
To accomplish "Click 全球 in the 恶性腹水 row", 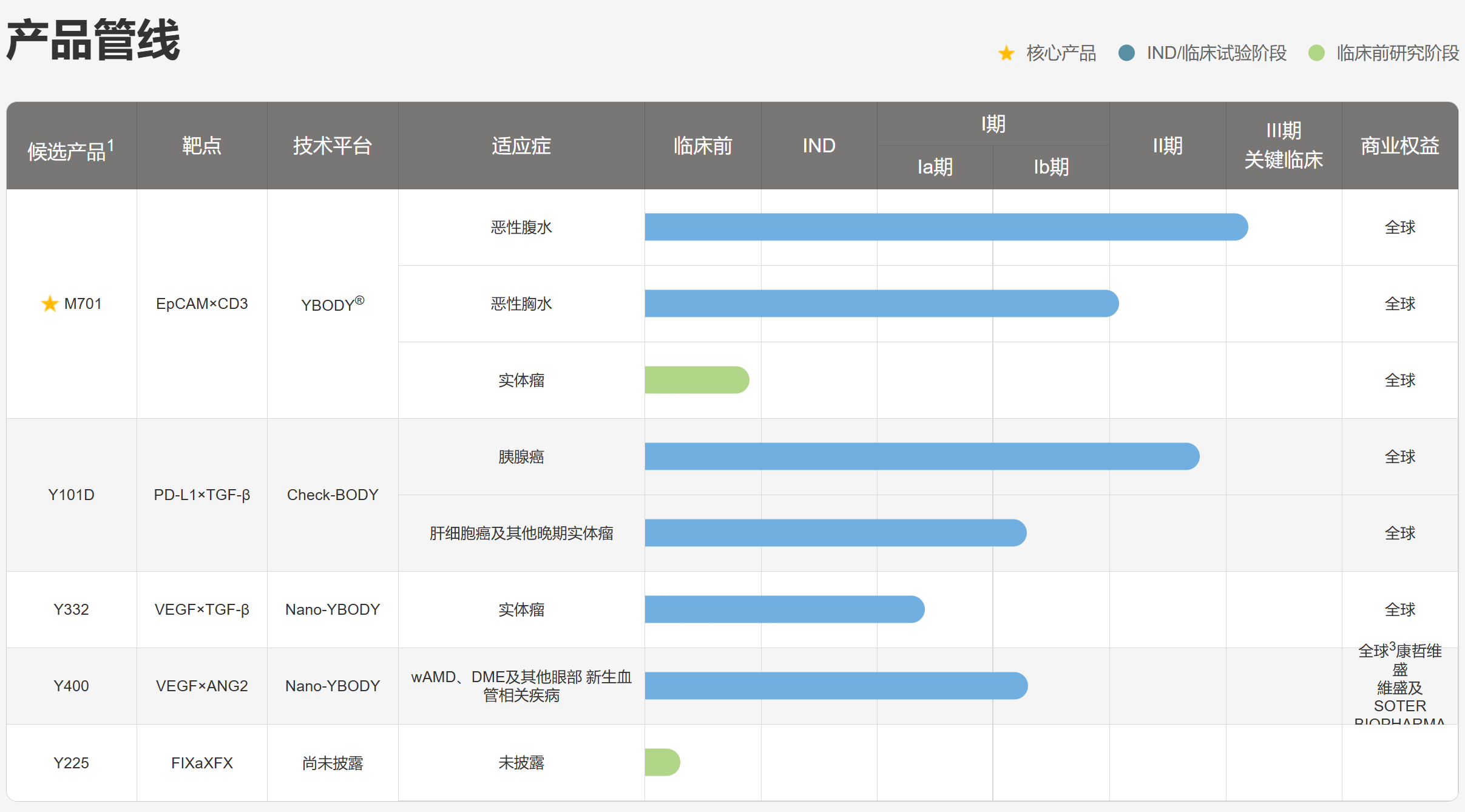I will tap(1400, 227).
